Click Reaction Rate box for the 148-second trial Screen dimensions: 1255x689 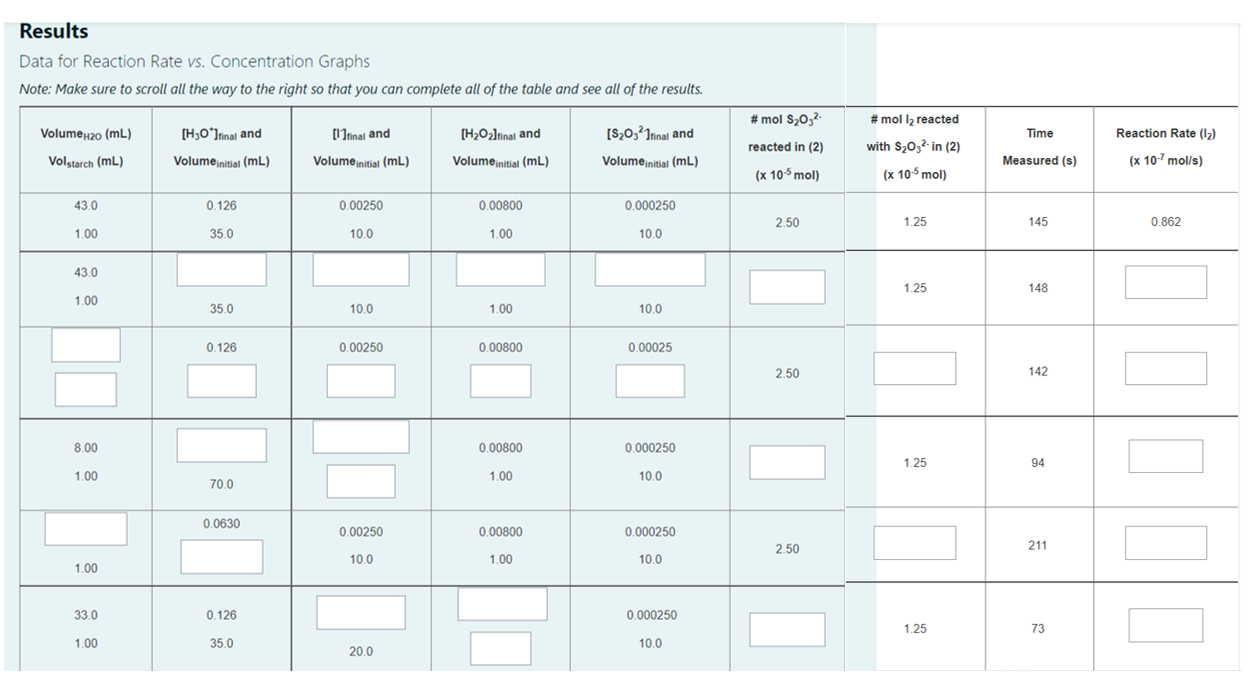(1167, 281)
